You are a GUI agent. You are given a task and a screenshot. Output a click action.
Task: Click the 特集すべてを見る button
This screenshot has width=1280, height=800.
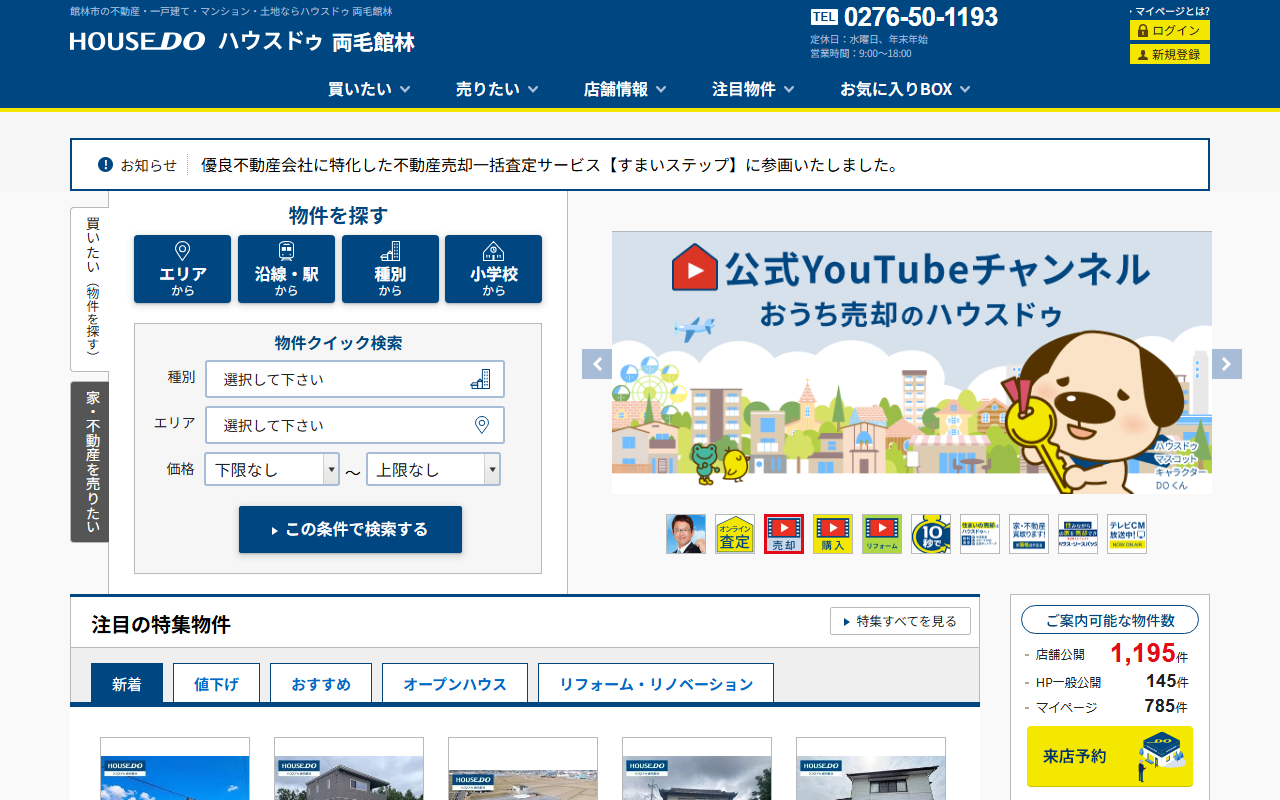(x=900, y=621)
